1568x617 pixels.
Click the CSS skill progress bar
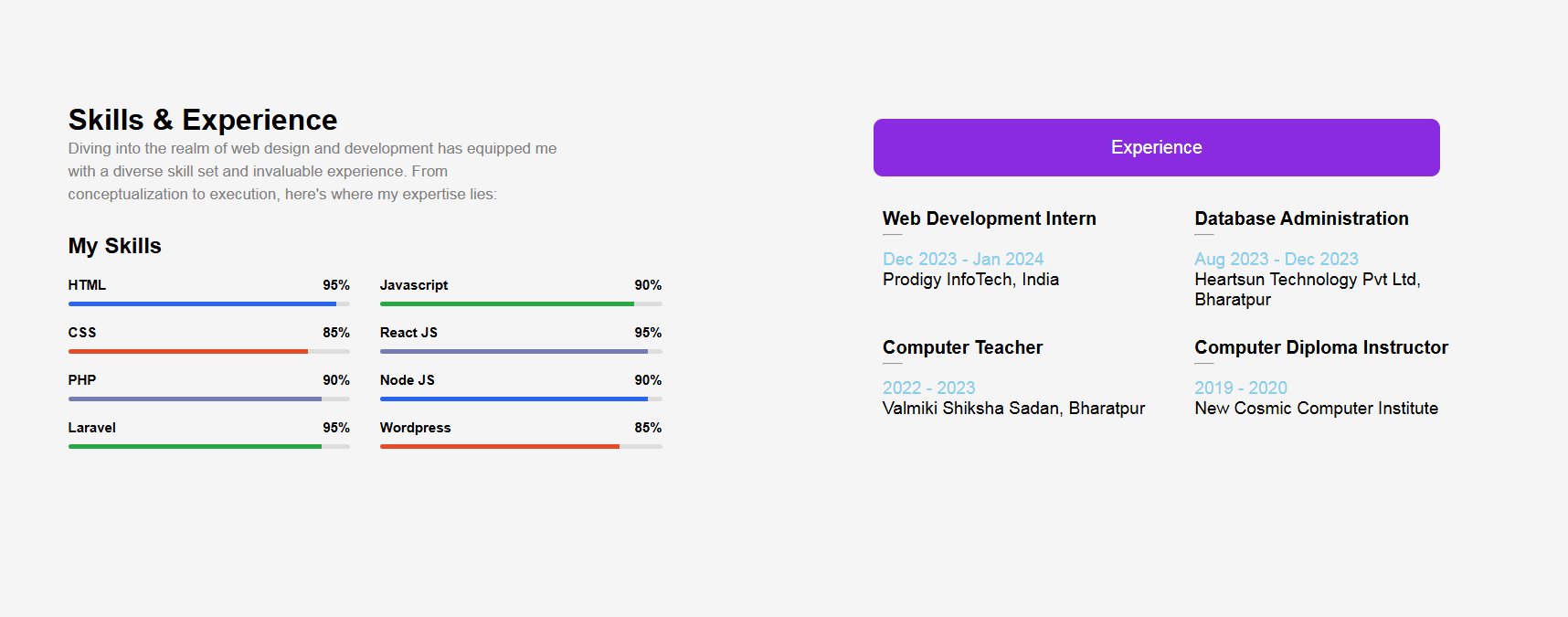point(208,351)
